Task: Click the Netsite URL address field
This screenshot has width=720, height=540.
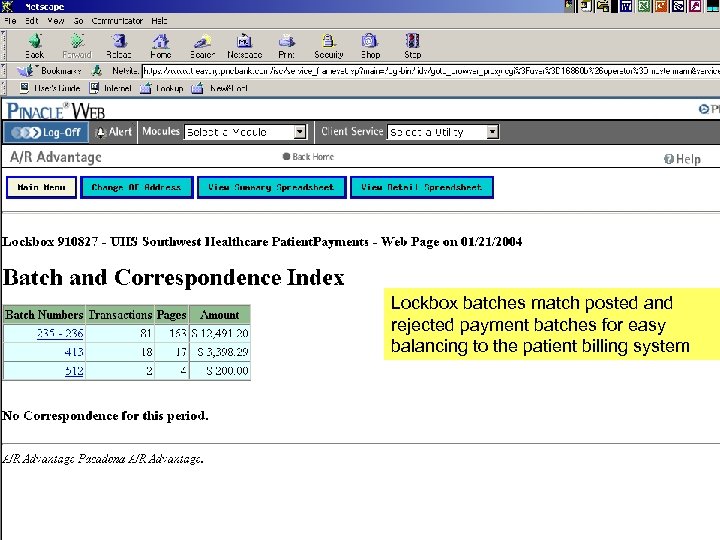Action: click(x=430, y=71)
